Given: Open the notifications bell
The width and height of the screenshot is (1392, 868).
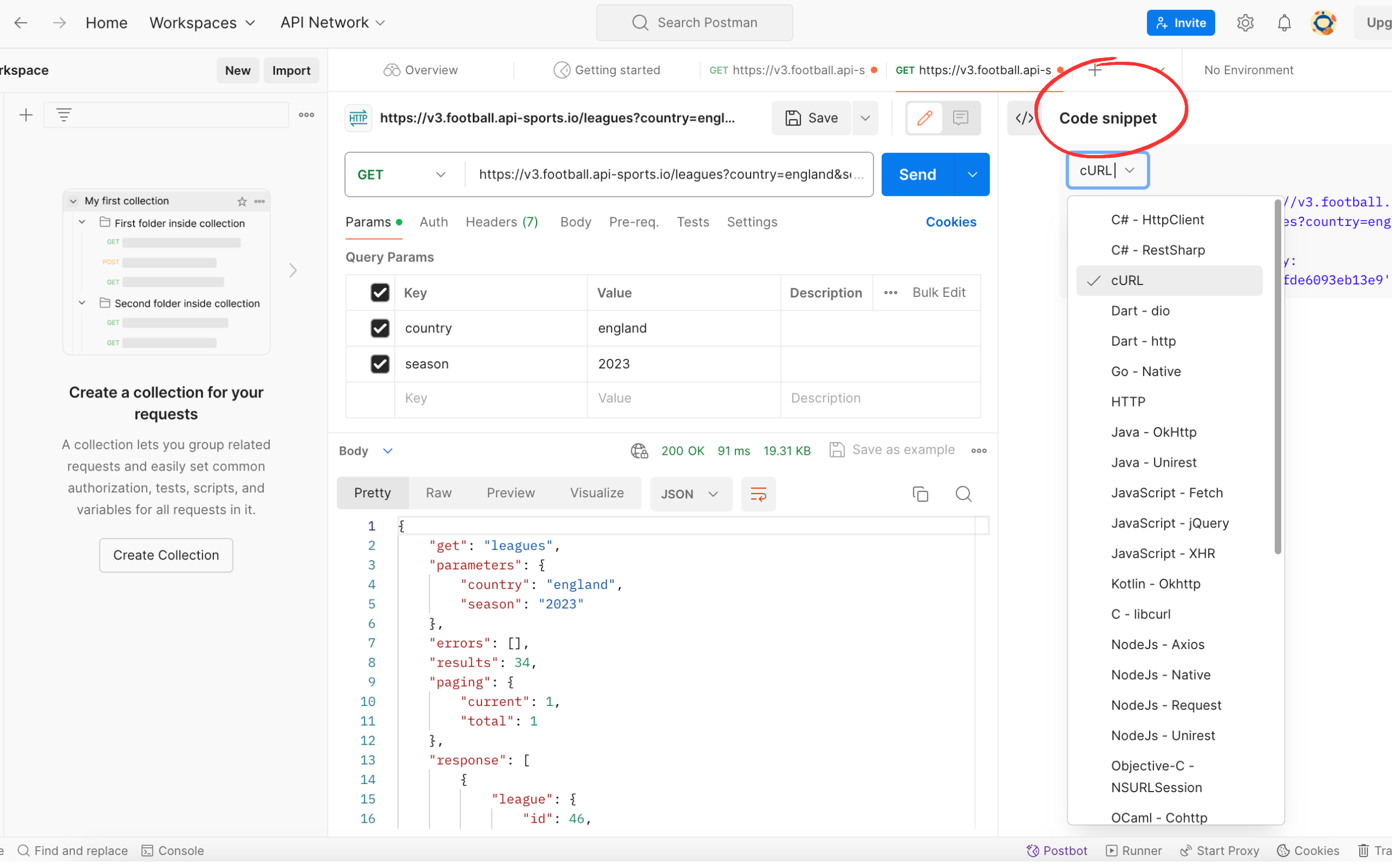Looking at the screenshot, I should tap(1283, 22).
